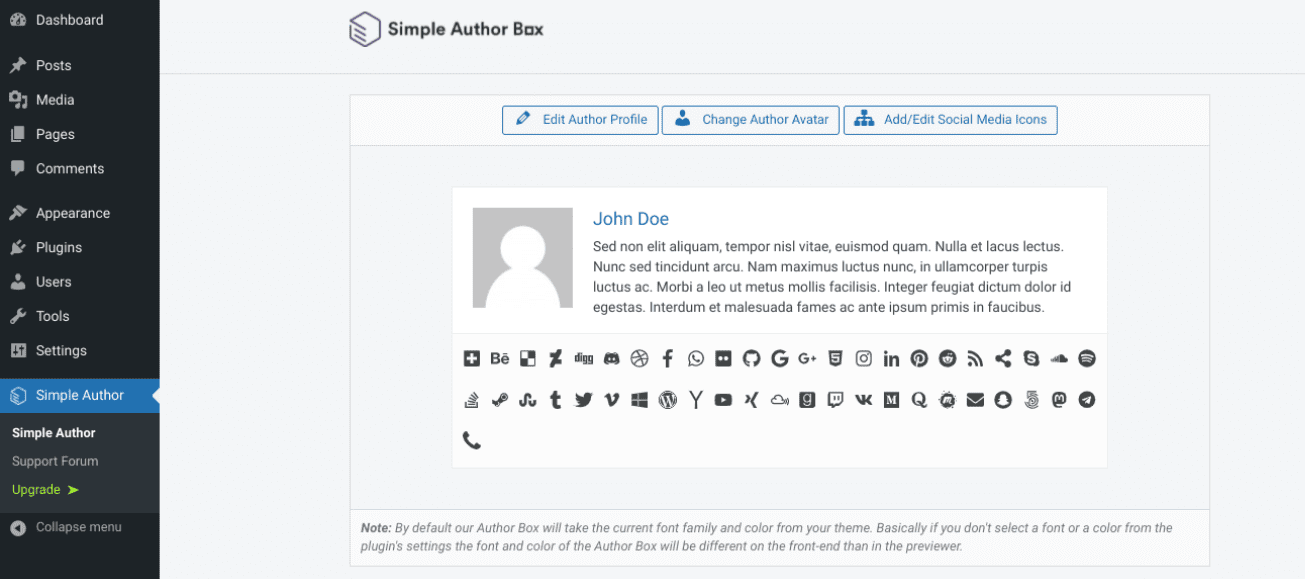Image resolution: width=1305 pixels, height=579 pixels.
Task: Click the WordPress icon in the second row
Action: point(667,399)
